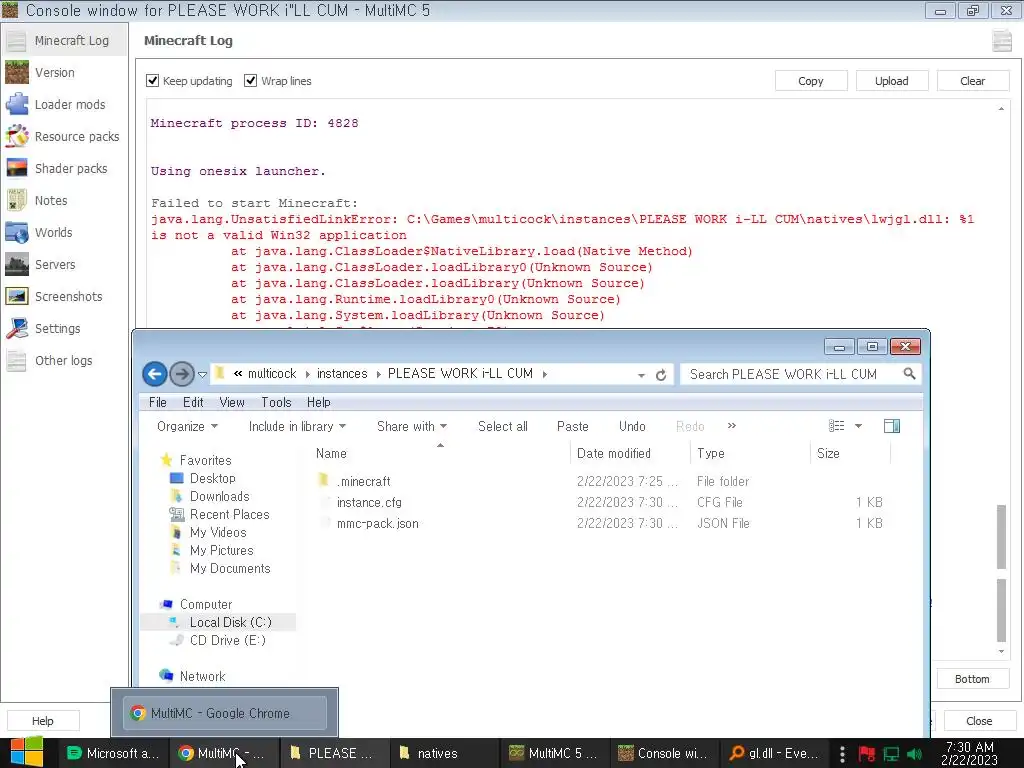The image size is (1024, 768).
Task: Go back in Explorer window
Action: pyautogui.click(x=155, y=374)
